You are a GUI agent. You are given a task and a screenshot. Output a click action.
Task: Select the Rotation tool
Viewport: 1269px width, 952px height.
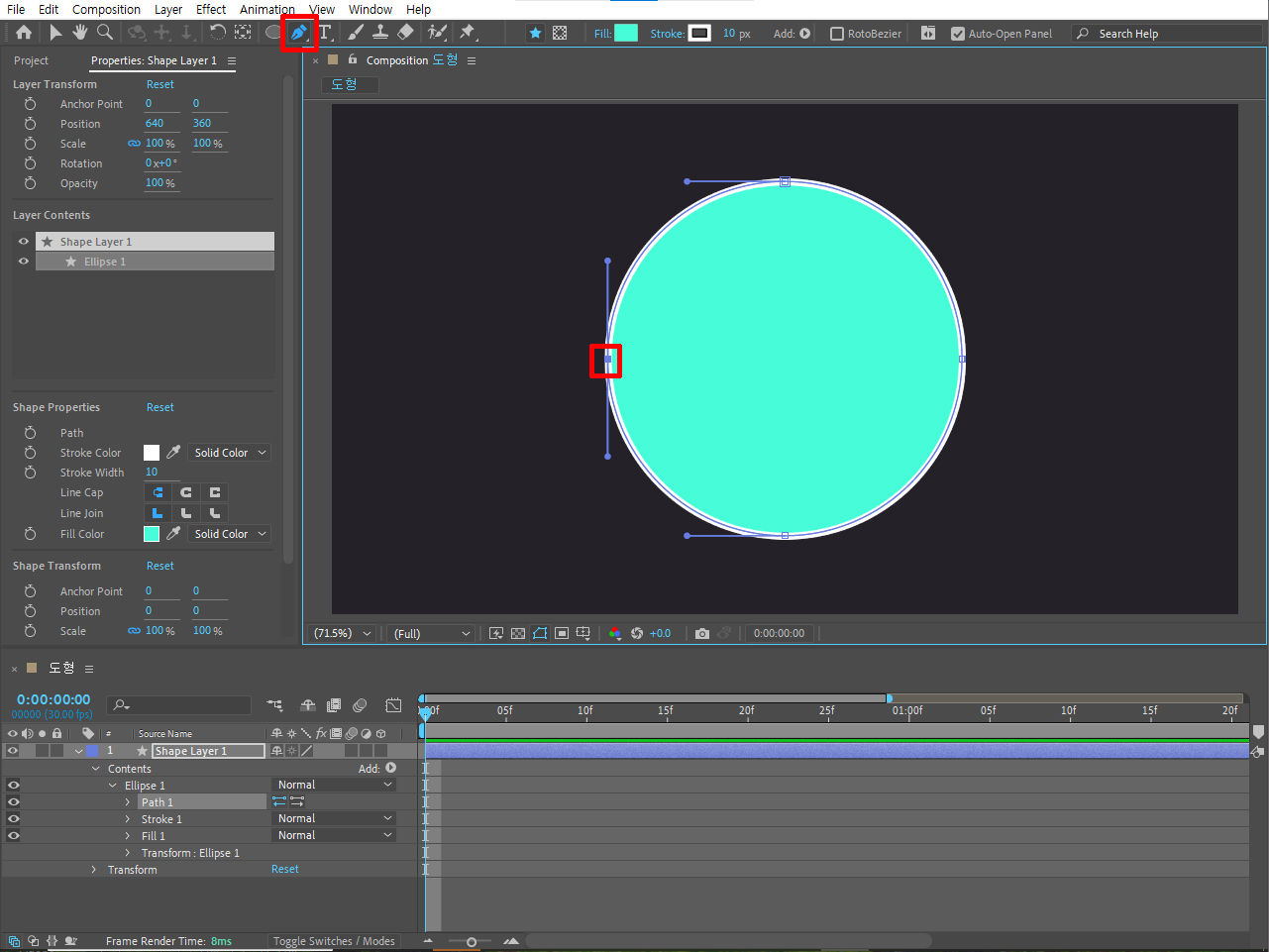(218, 33)
